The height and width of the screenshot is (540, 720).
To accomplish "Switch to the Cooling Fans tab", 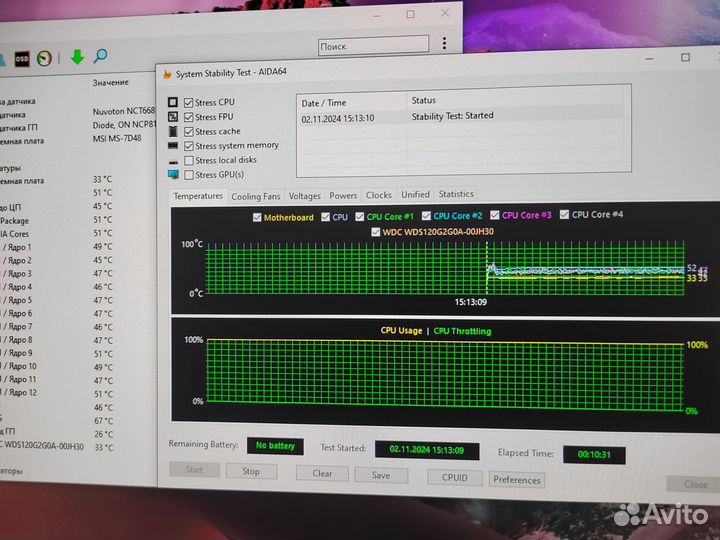I will click(x=256, y=197).
